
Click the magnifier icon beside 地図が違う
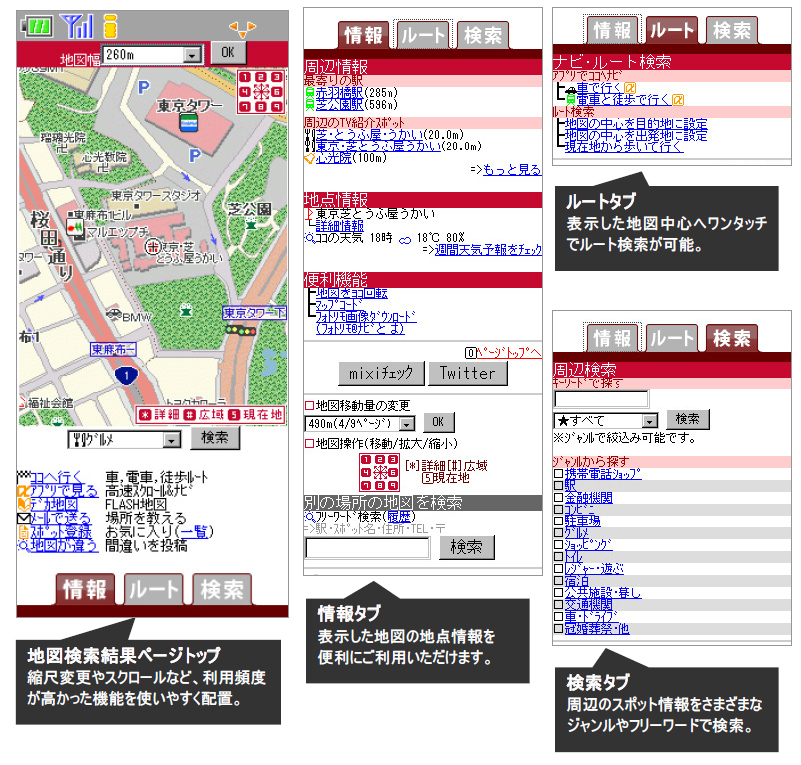23,545
